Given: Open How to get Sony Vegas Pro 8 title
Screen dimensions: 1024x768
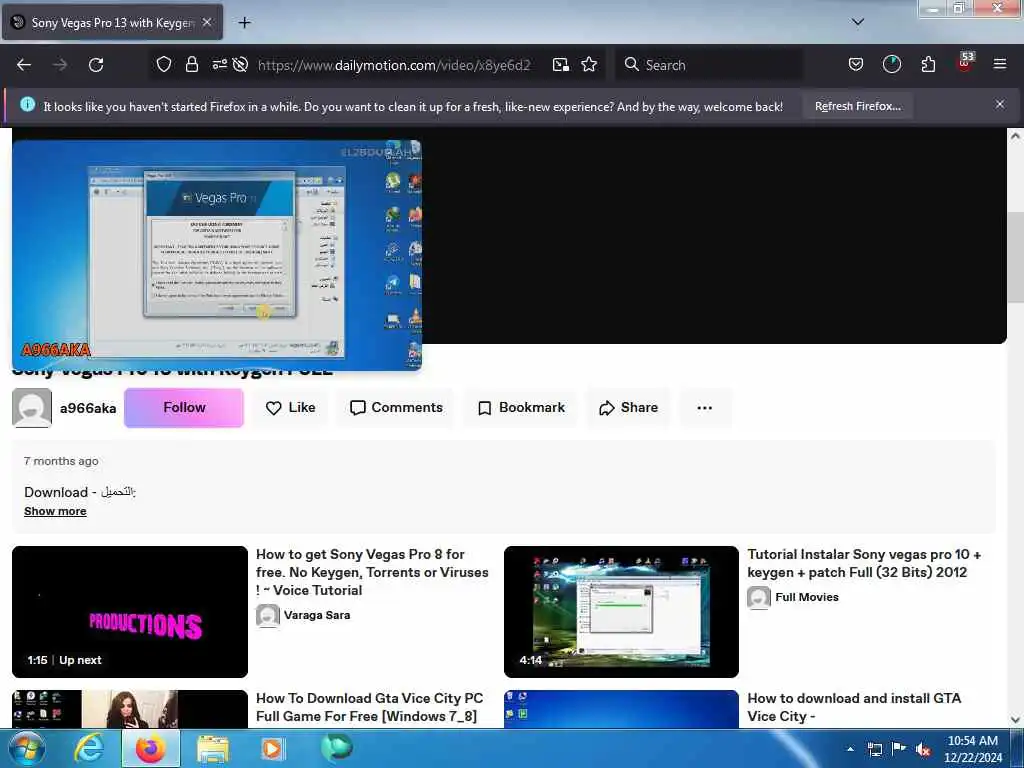Looking at the screenshot, I should coord(372,572).
